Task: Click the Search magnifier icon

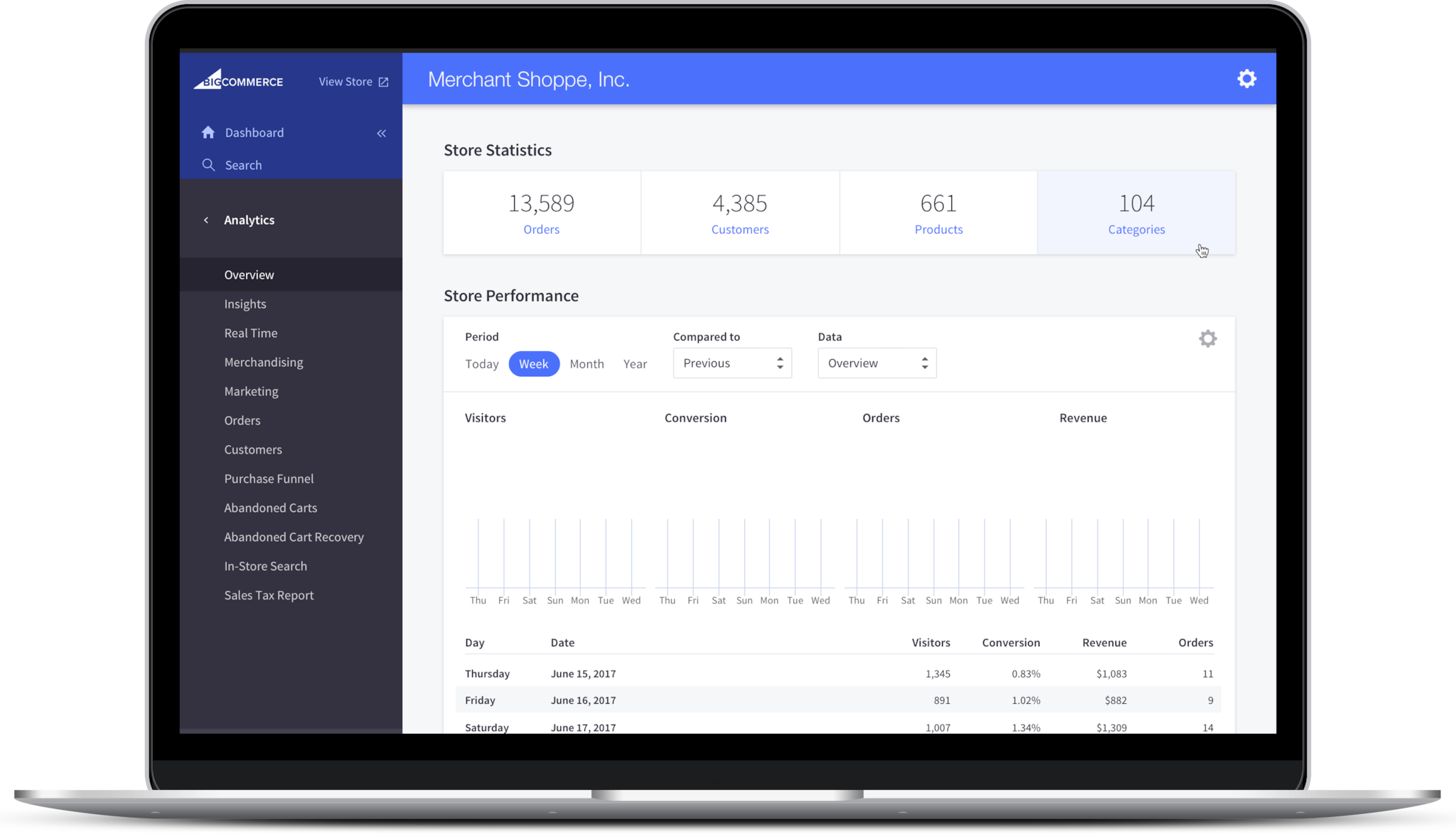Action: click(x=208, y=165)
